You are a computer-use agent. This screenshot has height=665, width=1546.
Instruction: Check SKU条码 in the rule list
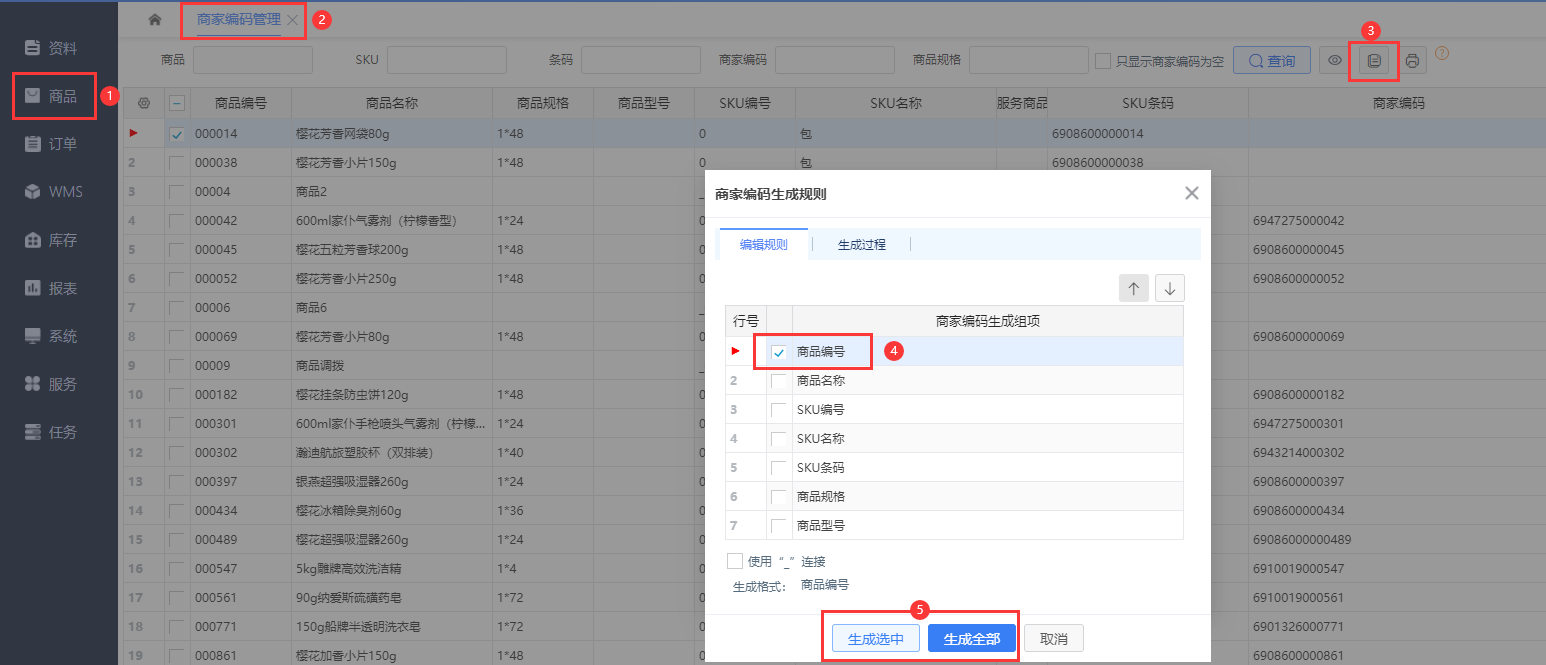point(779,468)
